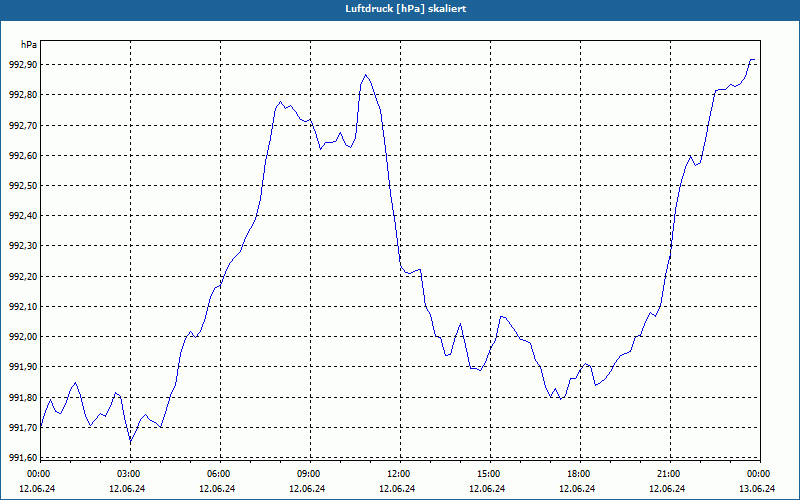
Task: Select the 992,50 y-axis label
Action: (23, 186)
